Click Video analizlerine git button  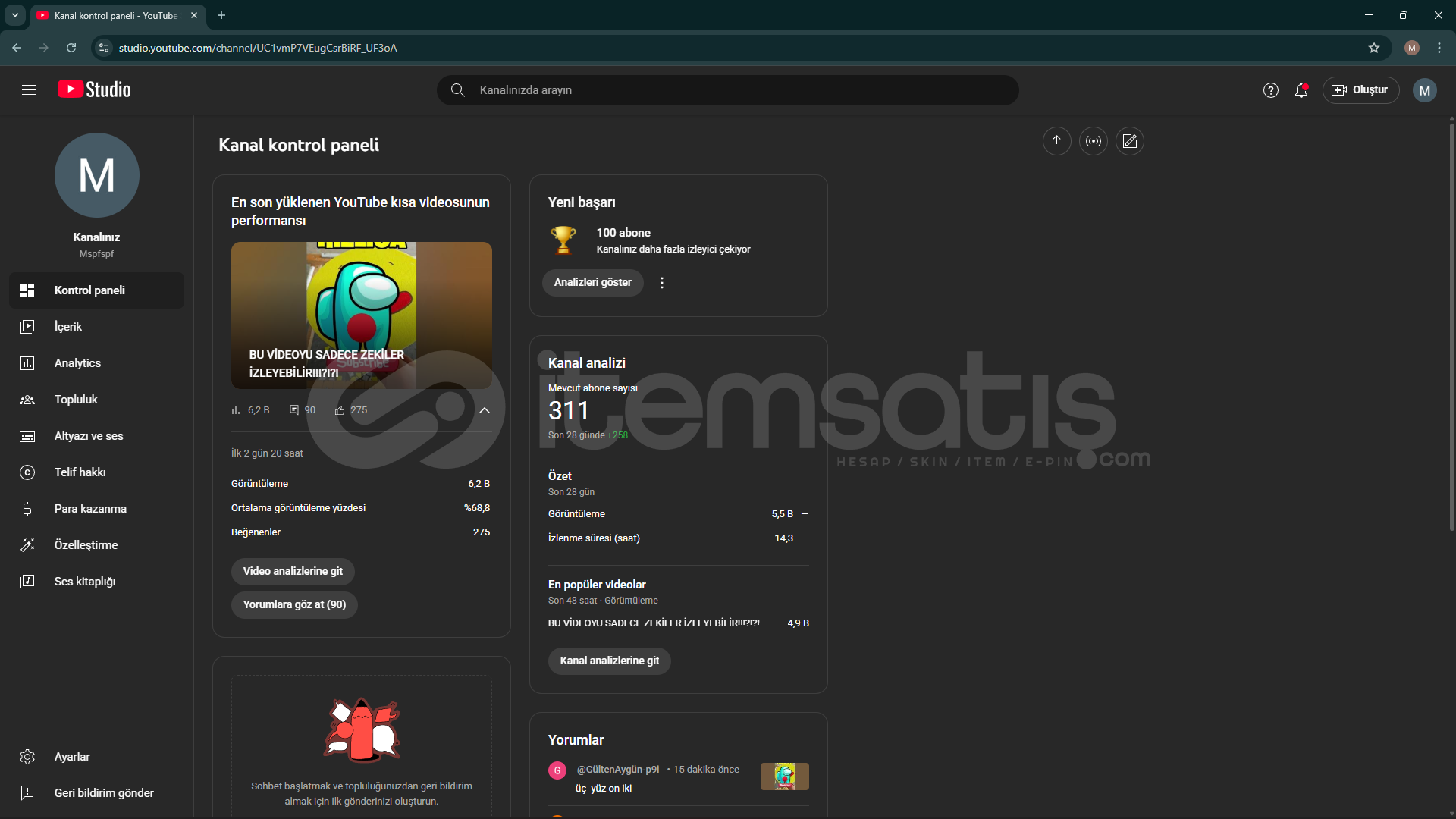pyautogui.click(x=293, y=571)
